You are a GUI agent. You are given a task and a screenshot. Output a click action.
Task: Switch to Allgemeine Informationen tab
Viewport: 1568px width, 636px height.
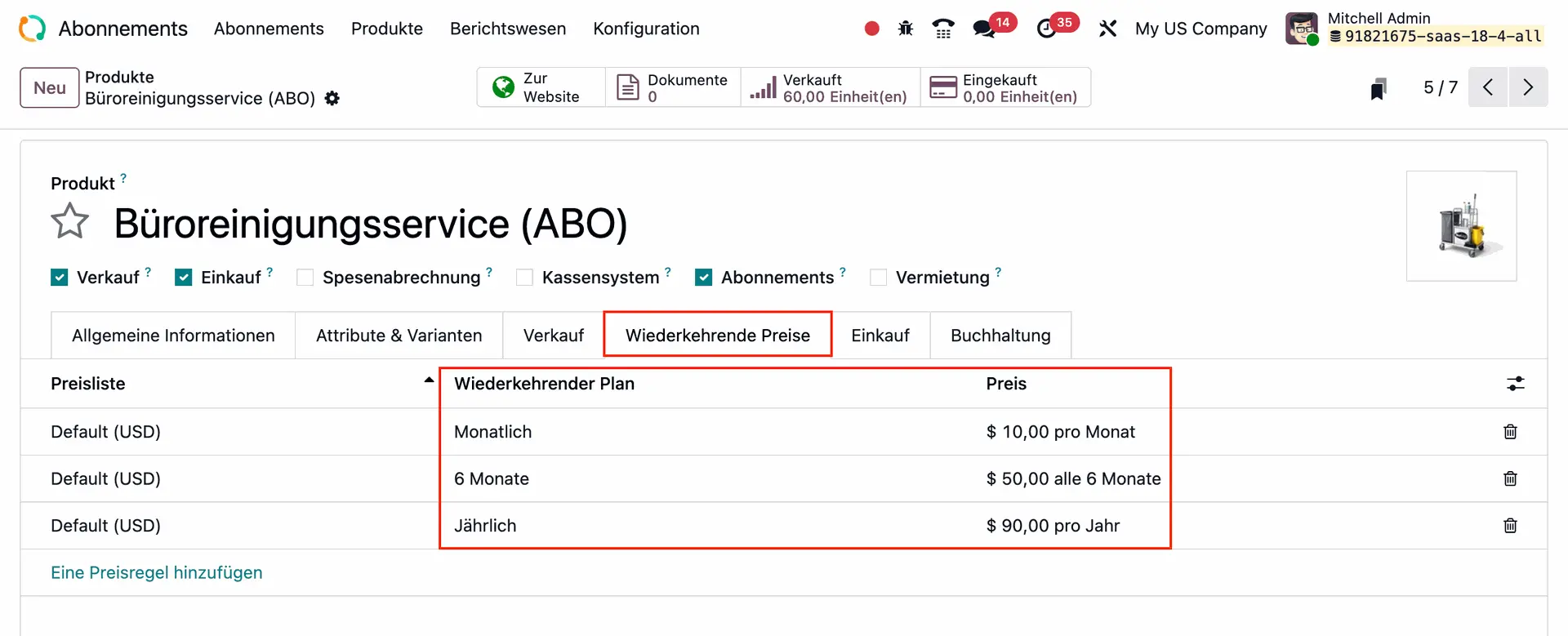(173, 336)
